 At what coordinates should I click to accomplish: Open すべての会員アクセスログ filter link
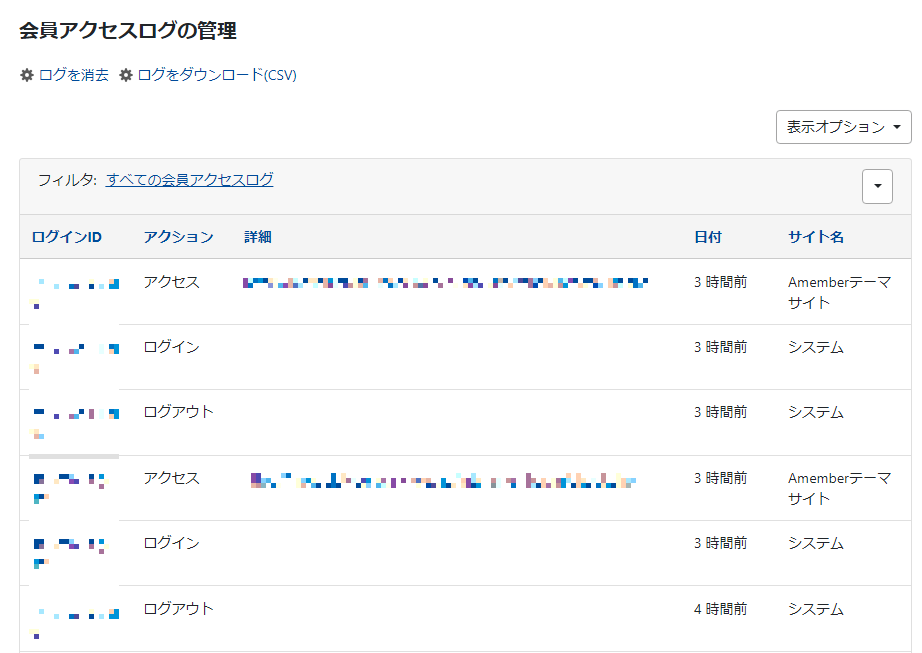pos(189,180)
